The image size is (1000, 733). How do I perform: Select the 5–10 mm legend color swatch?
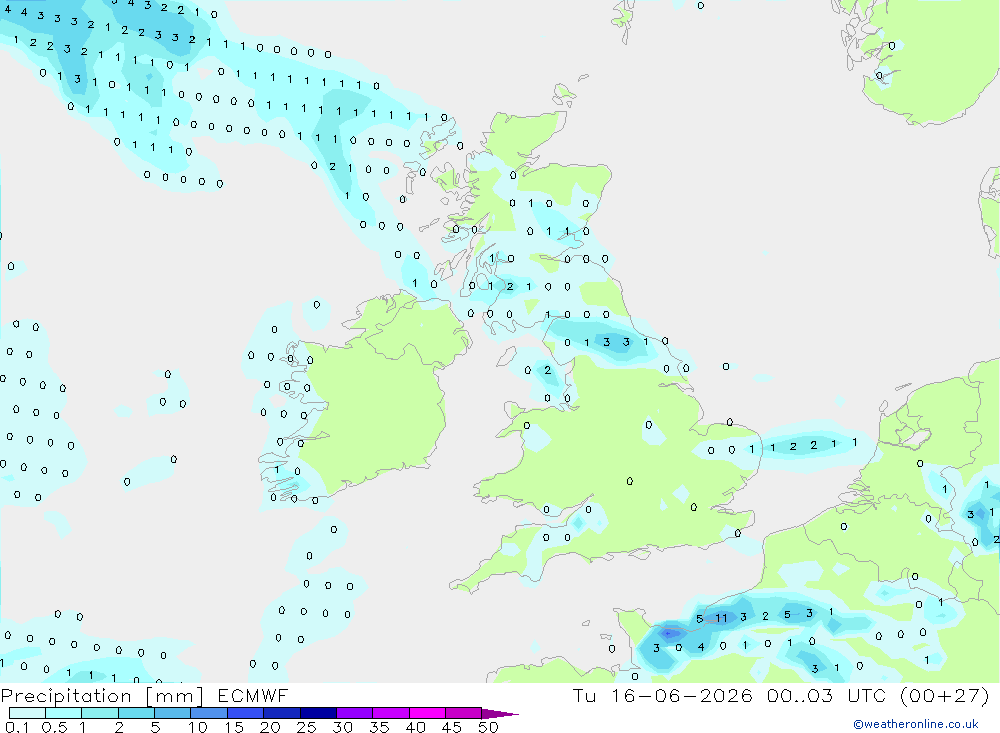[173, 713]
